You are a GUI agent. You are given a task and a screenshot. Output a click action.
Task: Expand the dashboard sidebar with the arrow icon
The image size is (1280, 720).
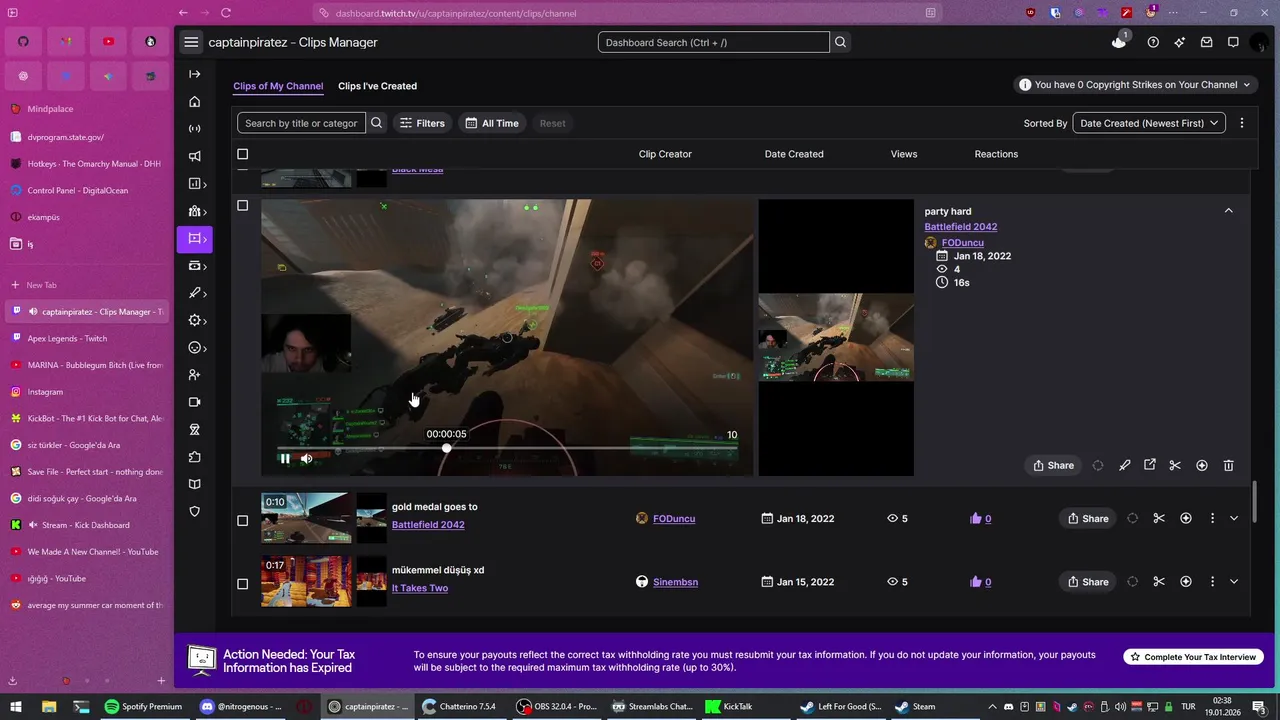tap(195, 74)
